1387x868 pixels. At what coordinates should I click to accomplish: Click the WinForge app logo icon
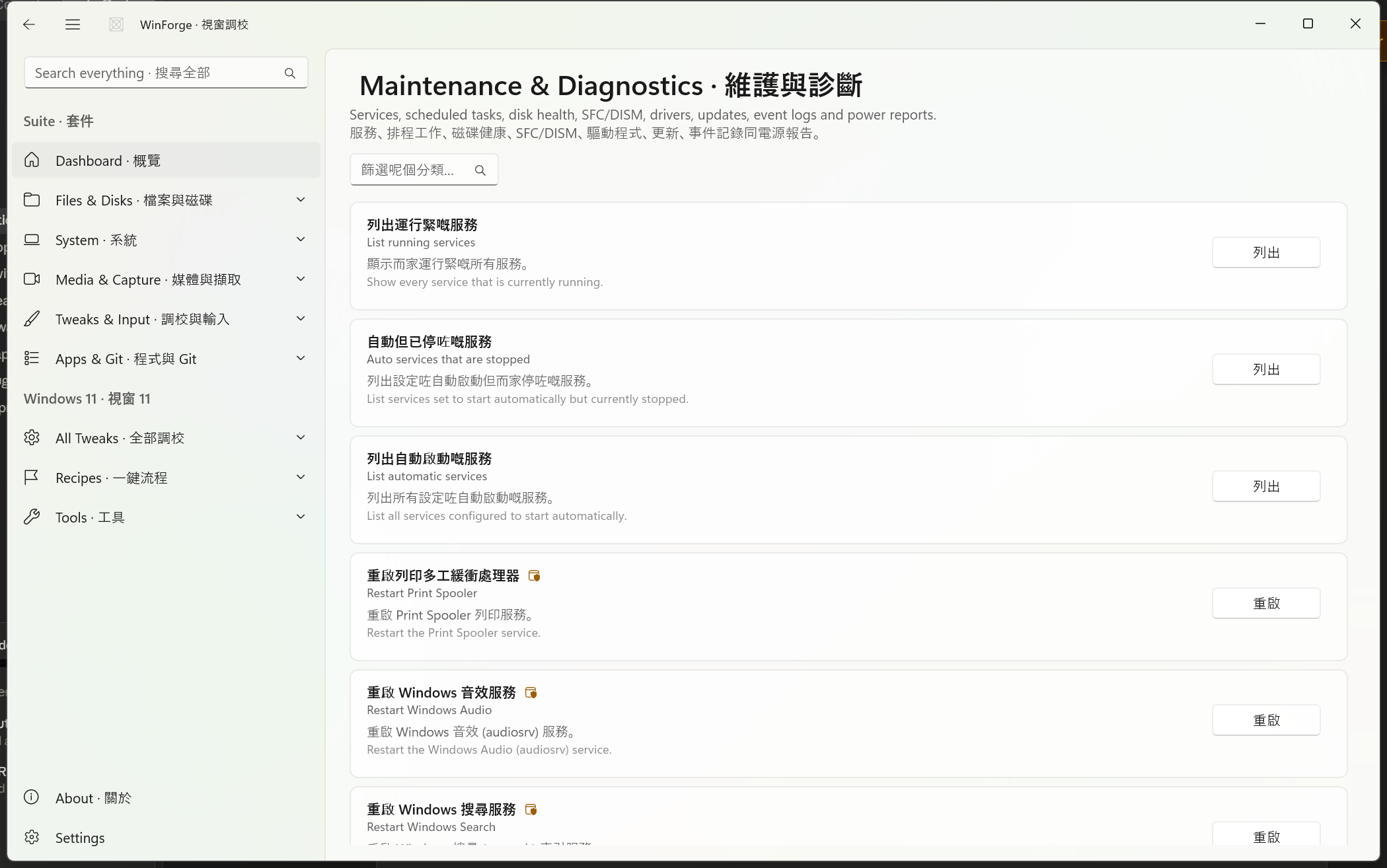pos(116,24)
